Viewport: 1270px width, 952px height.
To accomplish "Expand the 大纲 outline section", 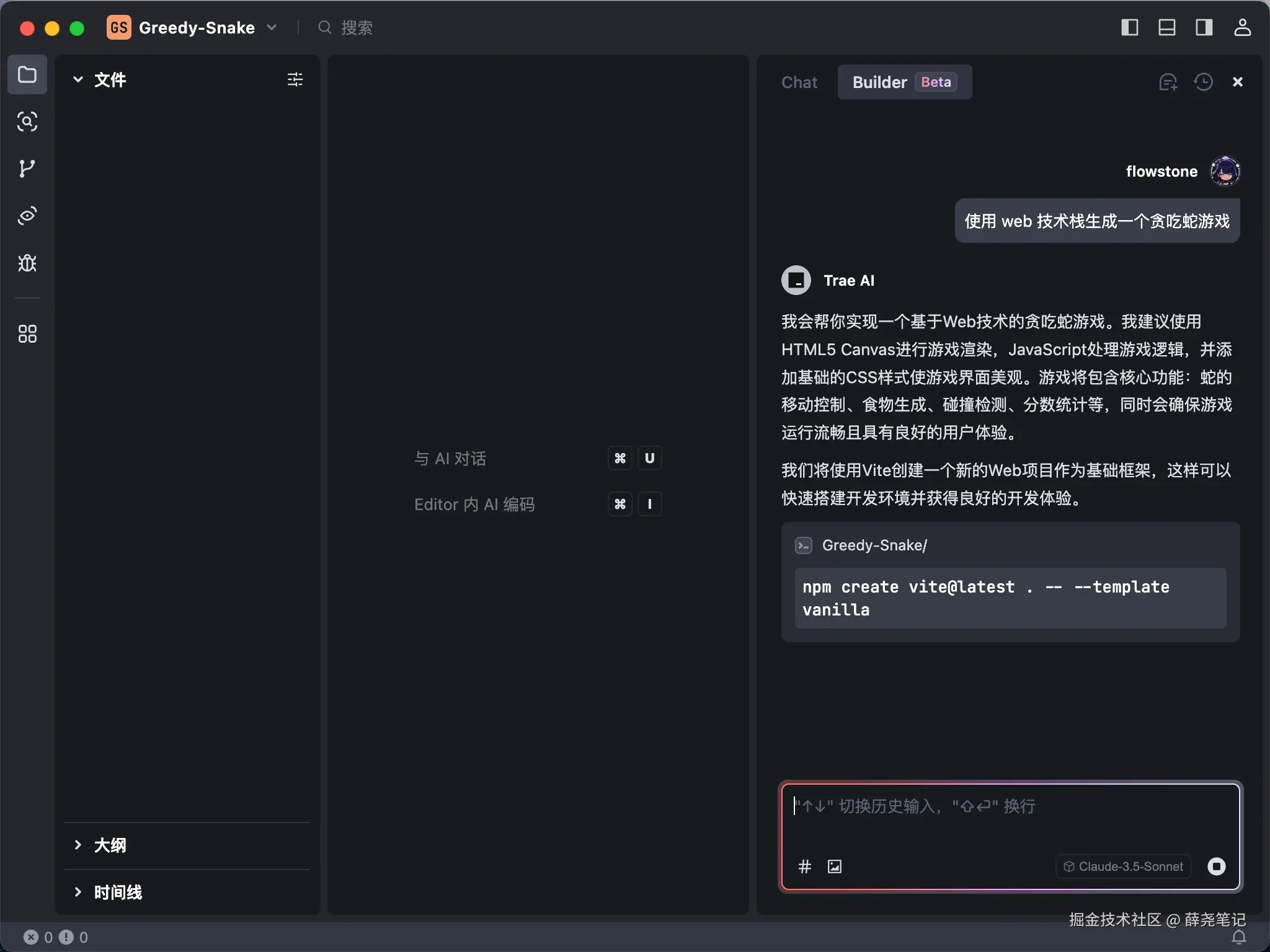I will pyautogui.click(x=78, y=845).
